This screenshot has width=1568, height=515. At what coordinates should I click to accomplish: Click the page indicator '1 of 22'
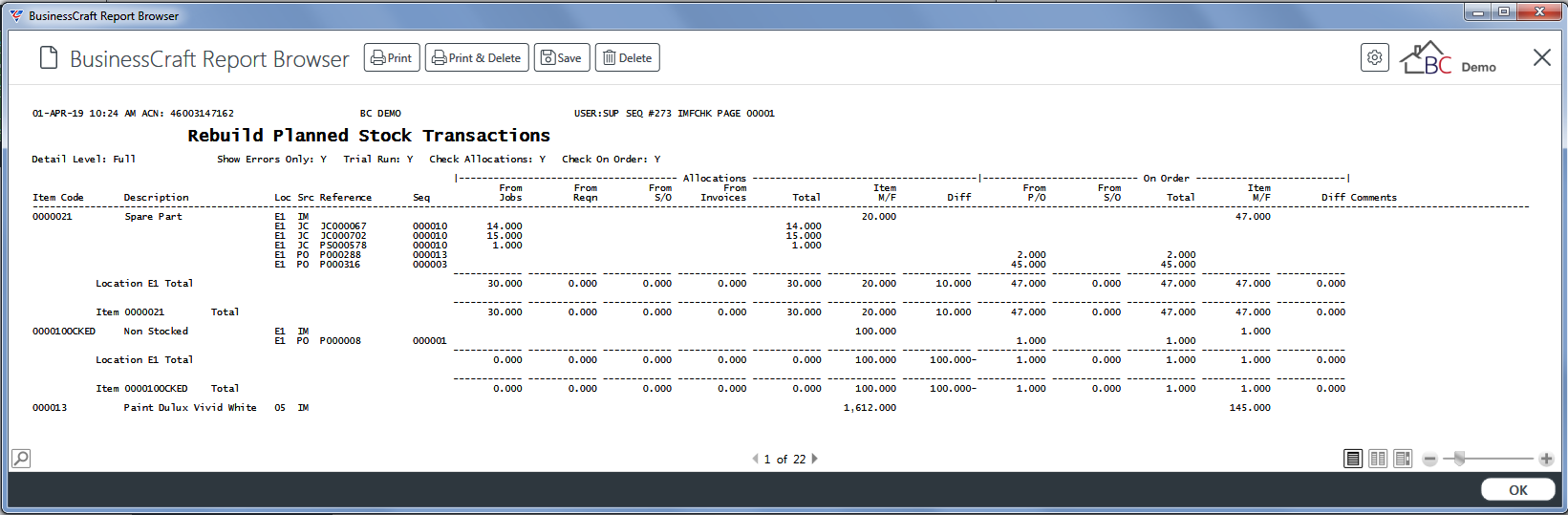pyautogui.click(x=784, y=460)
